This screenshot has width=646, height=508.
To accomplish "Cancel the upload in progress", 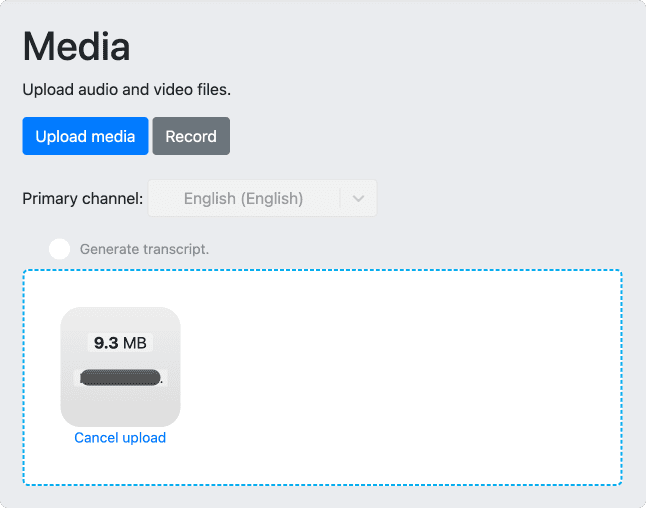I will (x=120, y=438).
